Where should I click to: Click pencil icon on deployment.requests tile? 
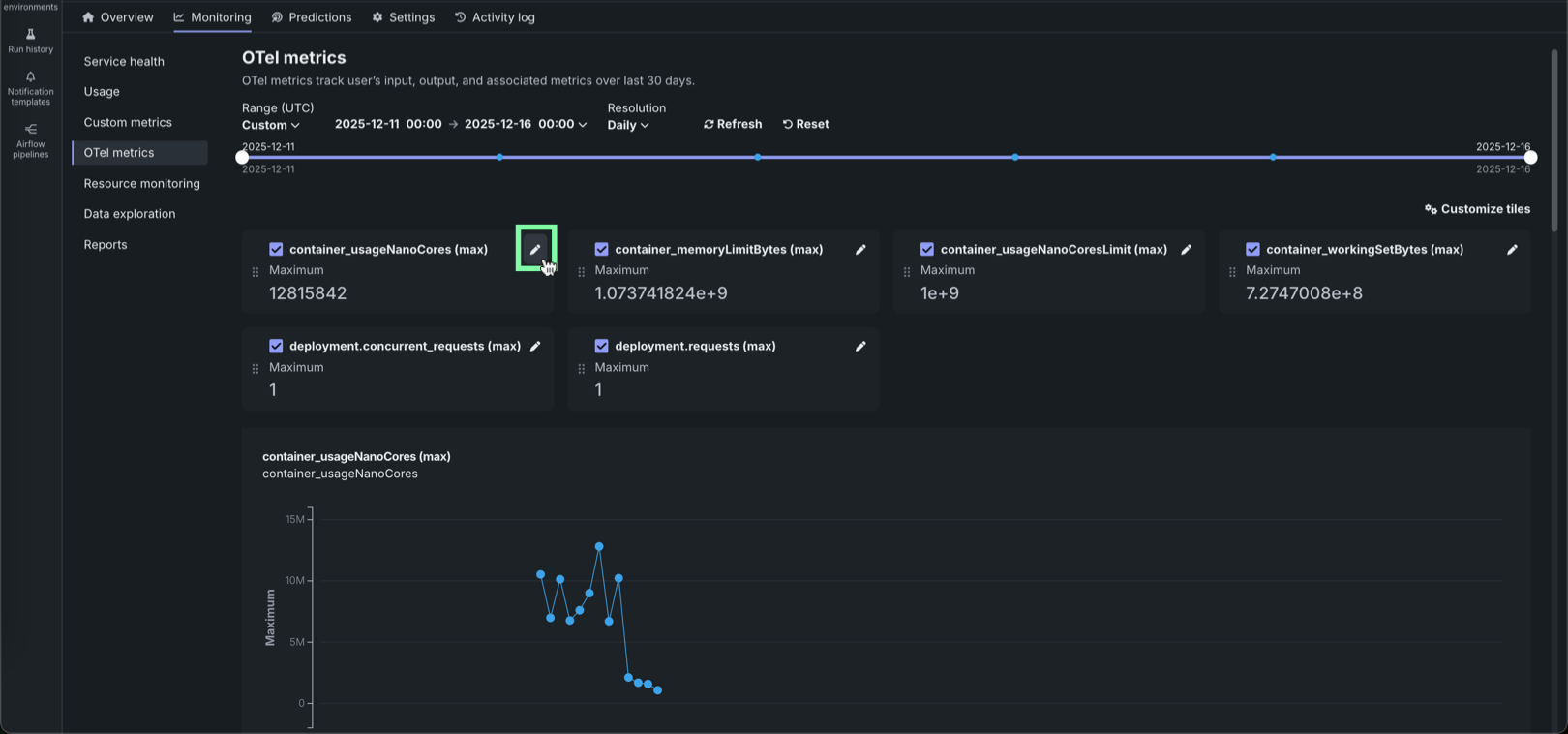coord(860,346)
